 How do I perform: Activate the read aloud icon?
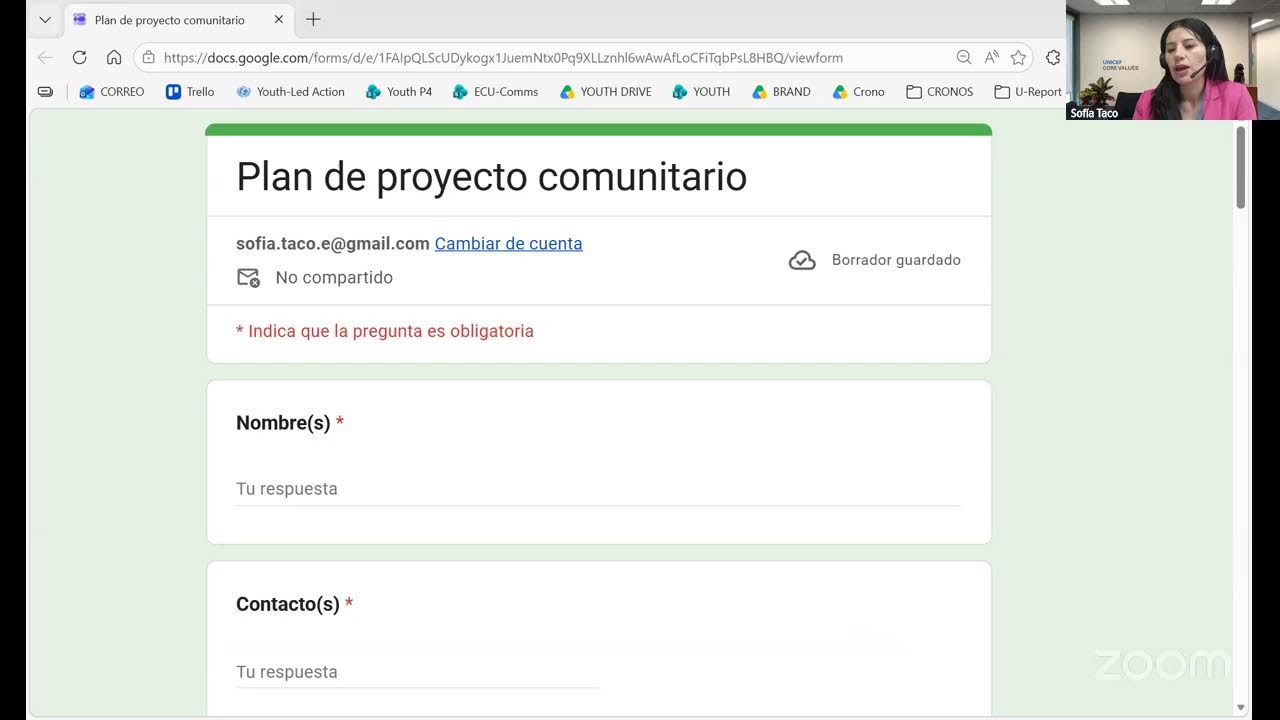pyautogui.click(x=992, y=58)
